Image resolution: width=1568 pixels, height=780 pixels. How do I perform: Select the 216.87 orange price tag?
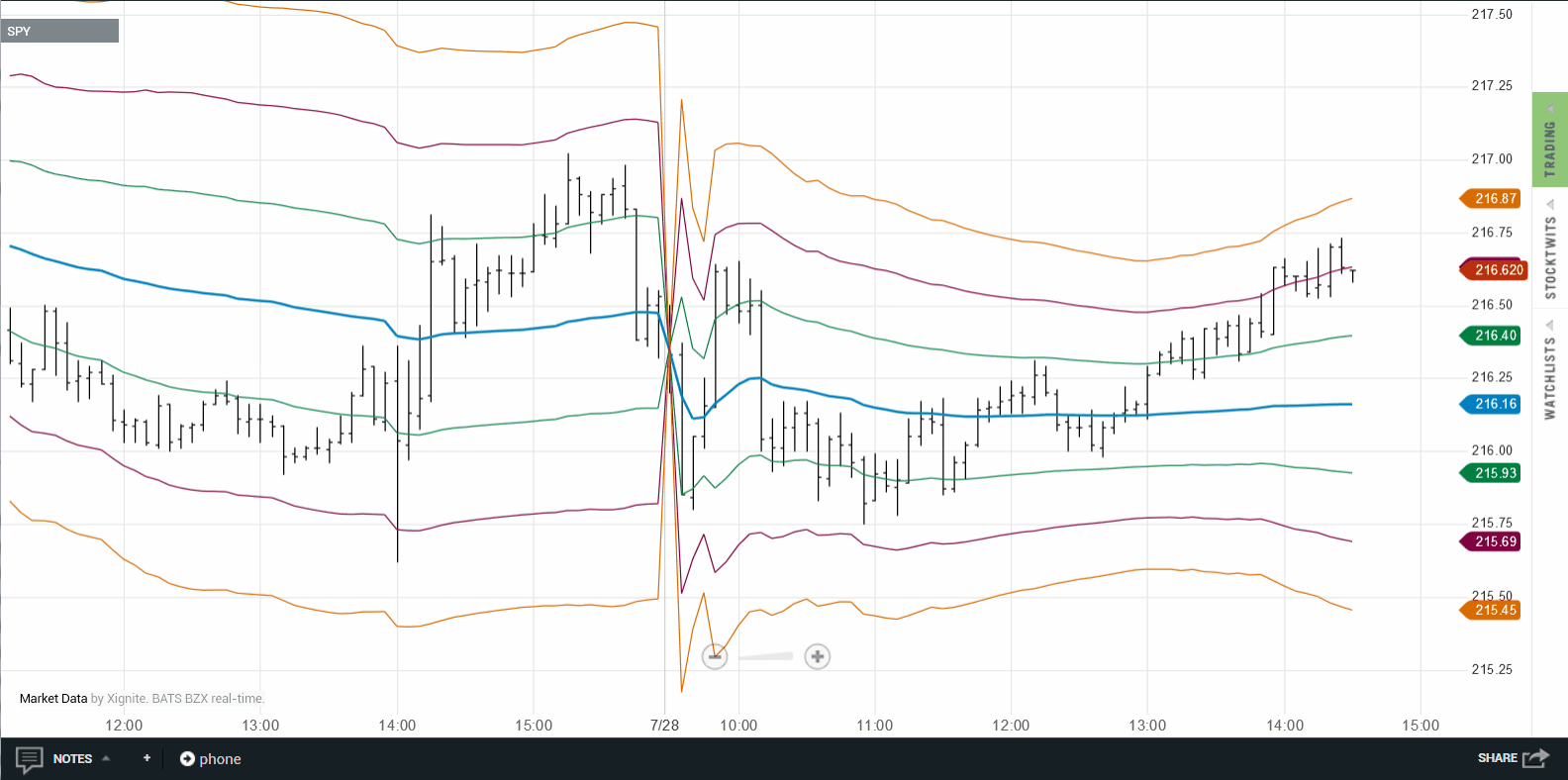pyautogui.click(x=1491, y=198)
